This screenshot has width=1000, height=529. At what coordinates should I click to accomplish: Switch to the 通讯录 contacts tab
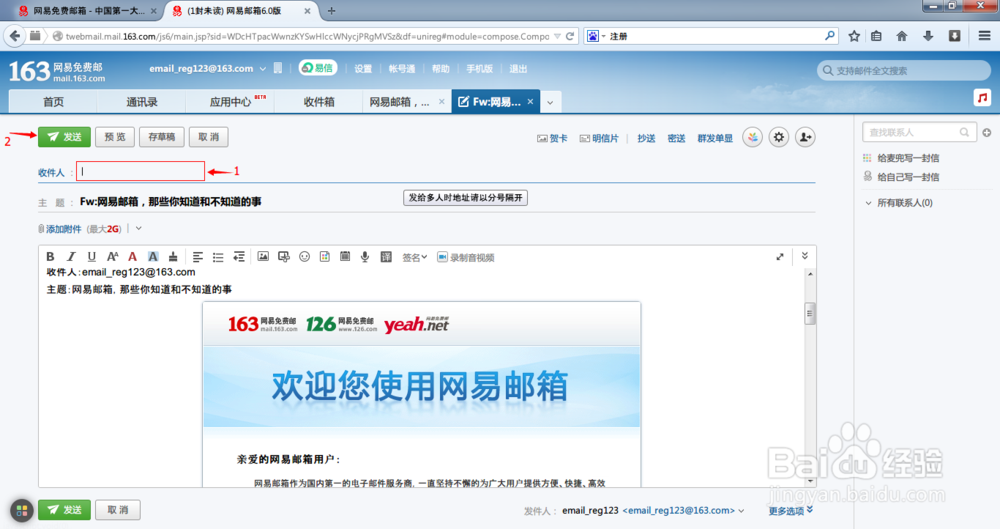[x=142, y=101]
